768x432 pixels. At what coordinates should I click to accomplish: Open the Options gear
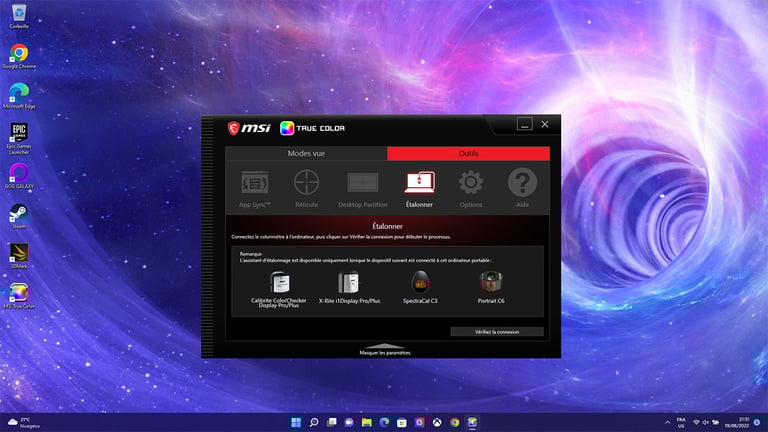click(471, 189)
